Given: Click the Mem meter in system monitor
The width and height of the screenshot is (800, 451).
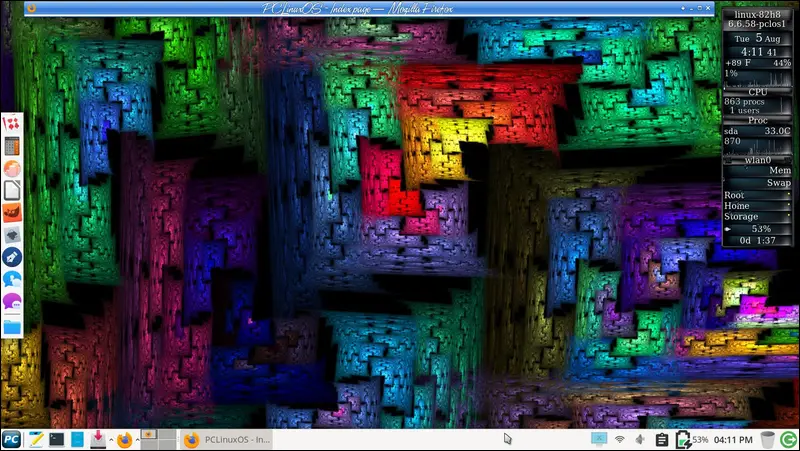Looking at the screenshot, I should pos(757,170).
